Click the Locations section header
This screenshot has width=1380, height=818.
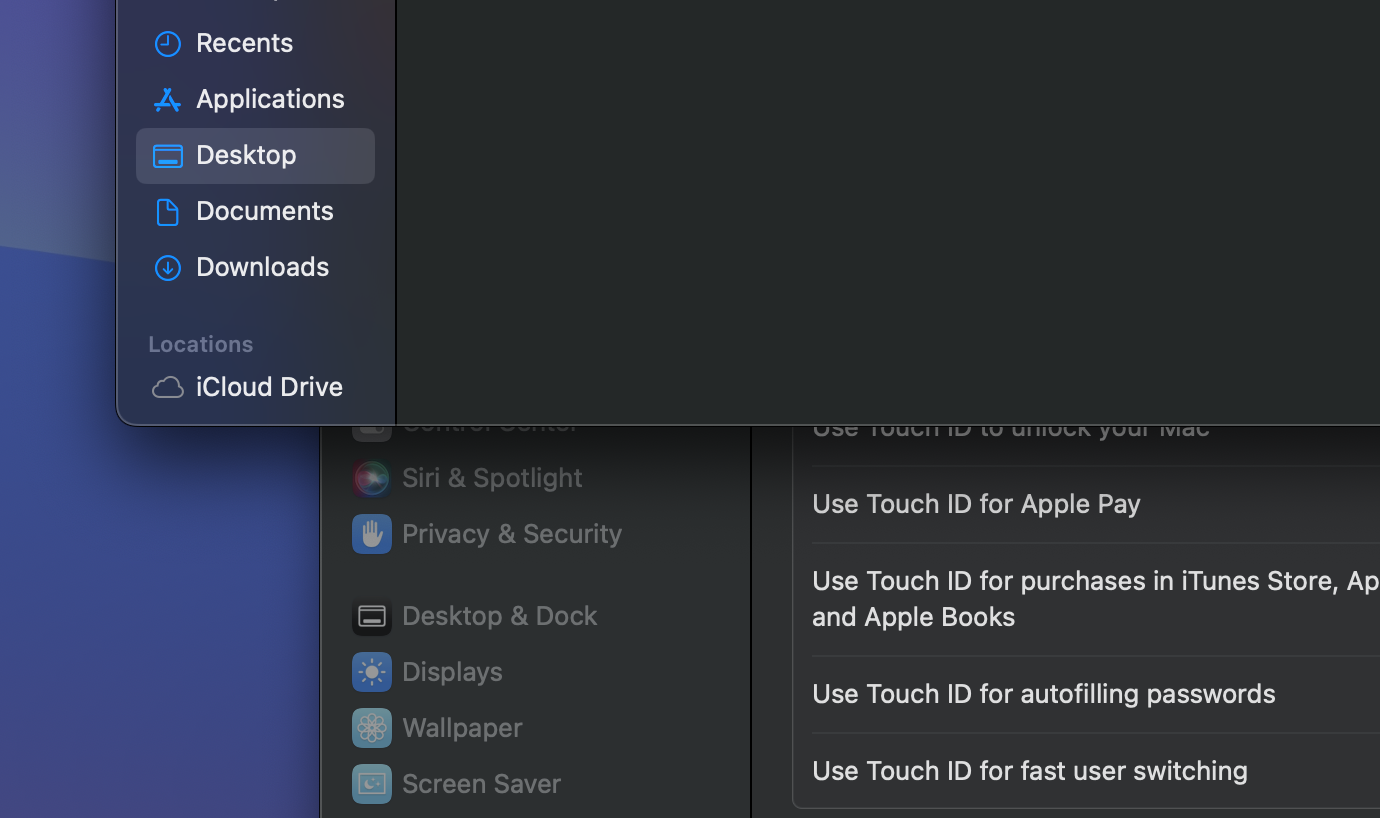point(201,344)
